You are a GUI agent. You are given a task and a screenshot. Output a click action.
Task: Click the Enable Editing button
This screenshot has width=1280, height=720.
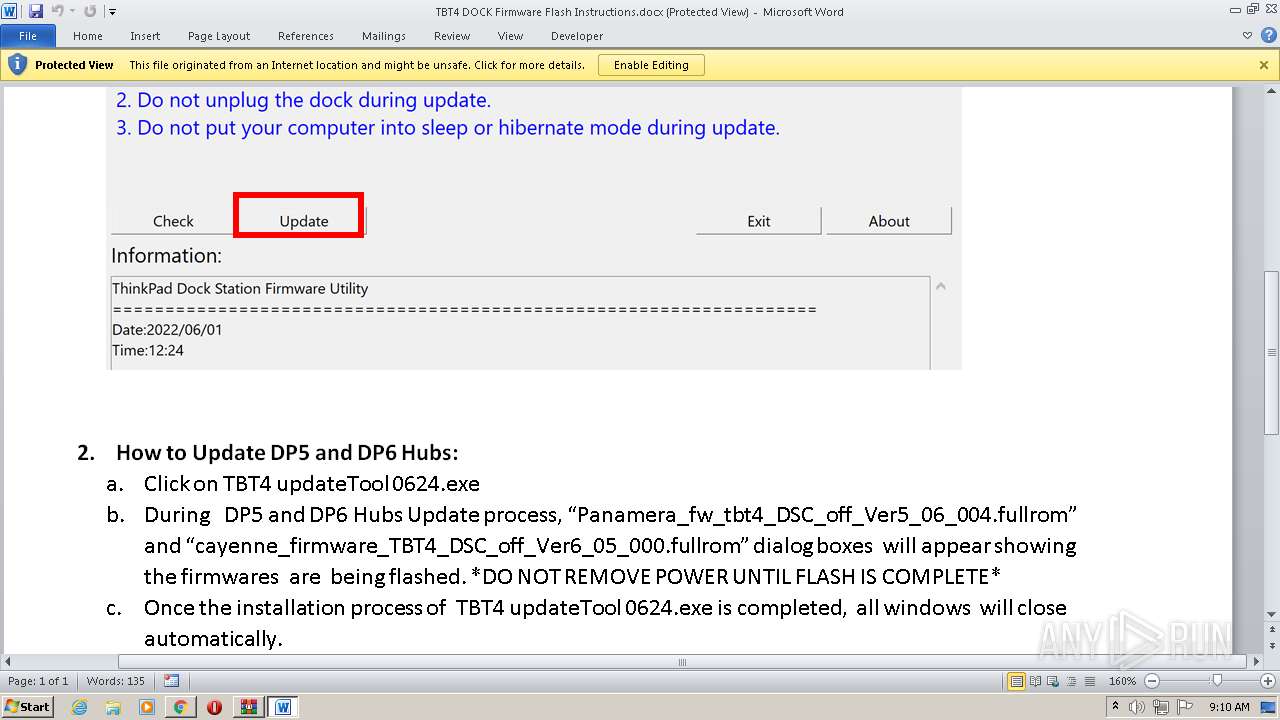click(651, 65)
